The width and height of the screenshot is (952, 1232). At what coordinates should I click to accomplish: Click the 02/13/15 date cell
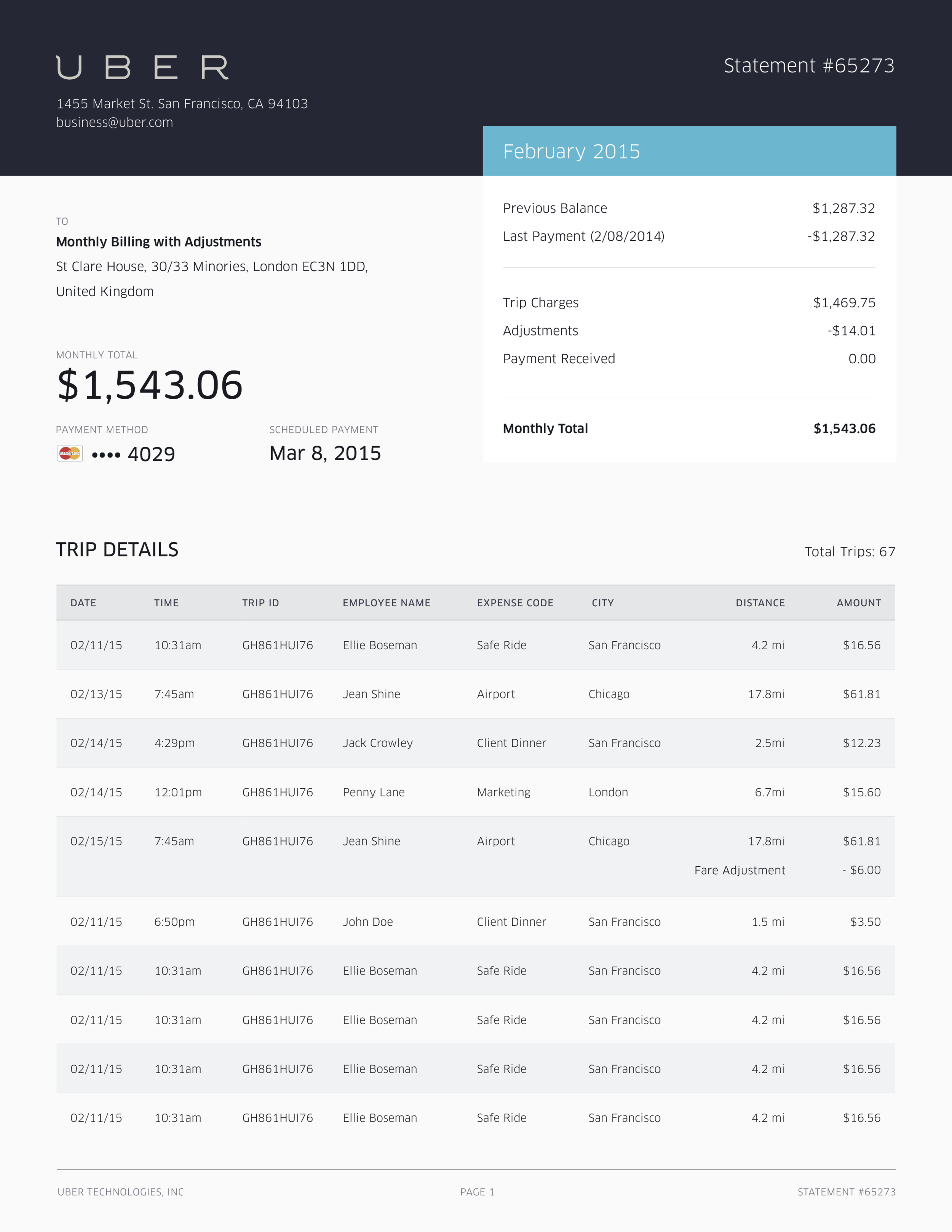coord(96,694)
